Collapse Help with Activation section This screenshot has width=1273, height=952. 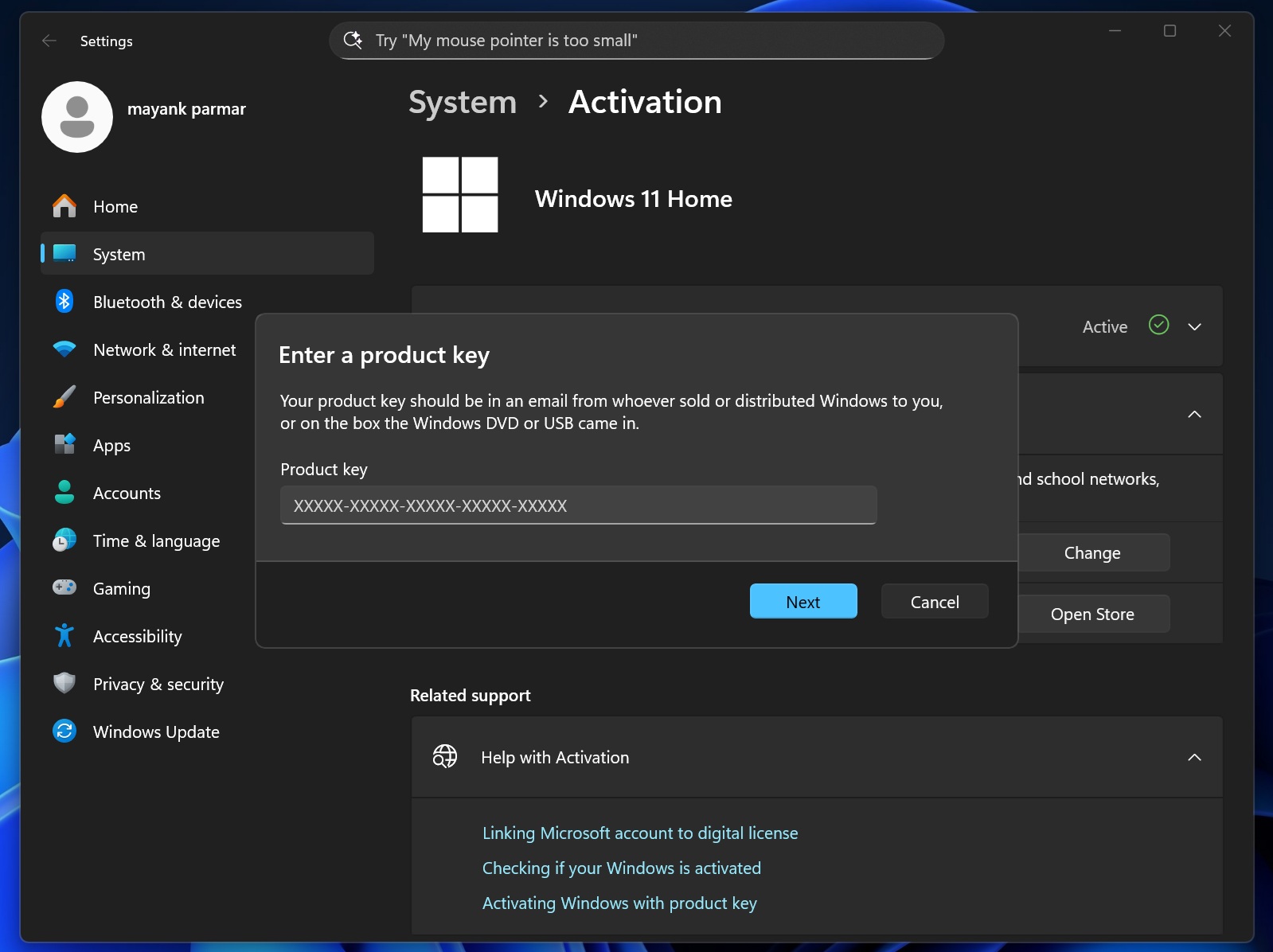tap(1195, 757)
